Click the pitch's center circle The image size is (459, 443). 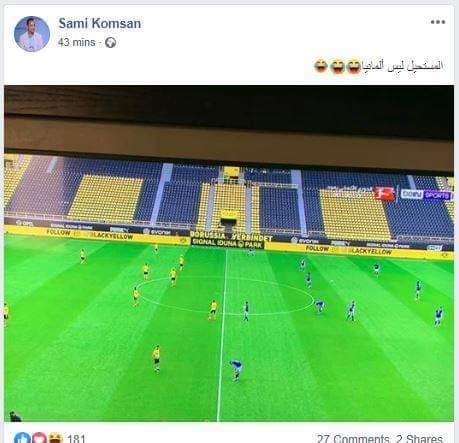[x=225, y=296]
